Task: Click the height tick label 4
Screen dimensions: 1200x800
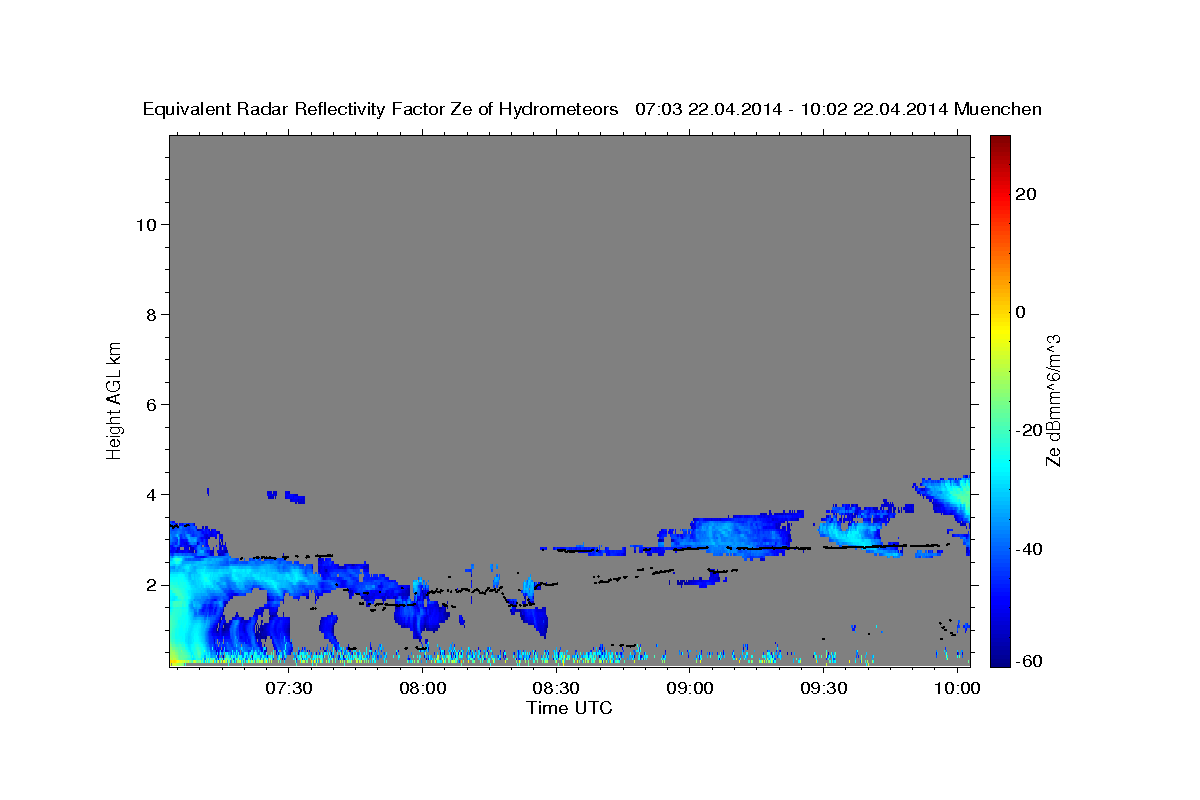Action: click(152, 494)
